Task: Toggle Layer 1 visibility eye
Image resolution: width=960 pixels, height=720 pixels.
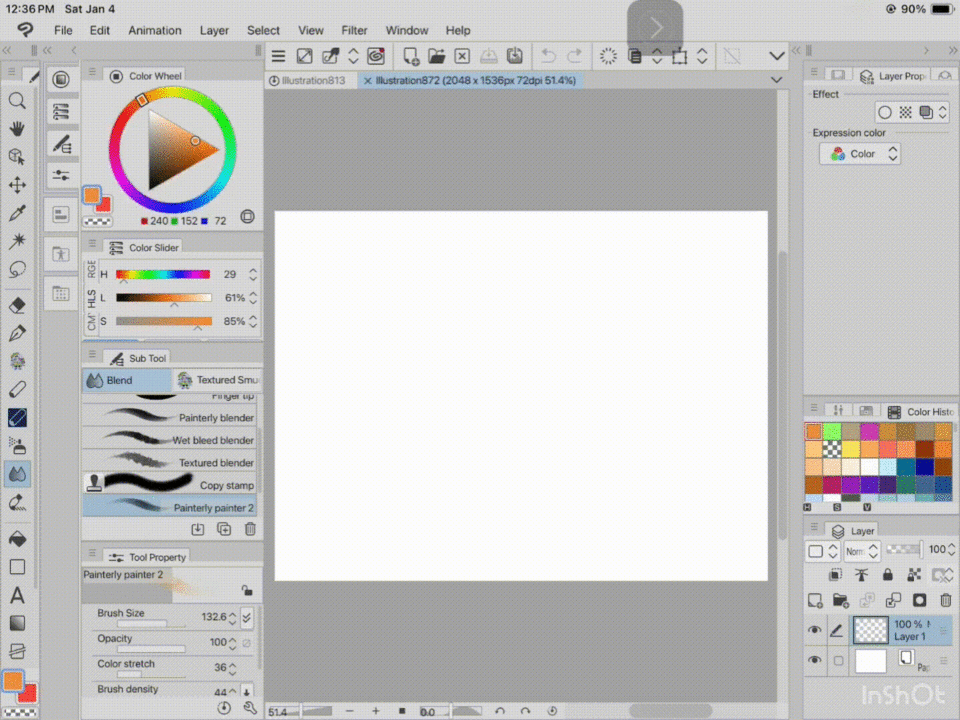Action: point(814,630)
